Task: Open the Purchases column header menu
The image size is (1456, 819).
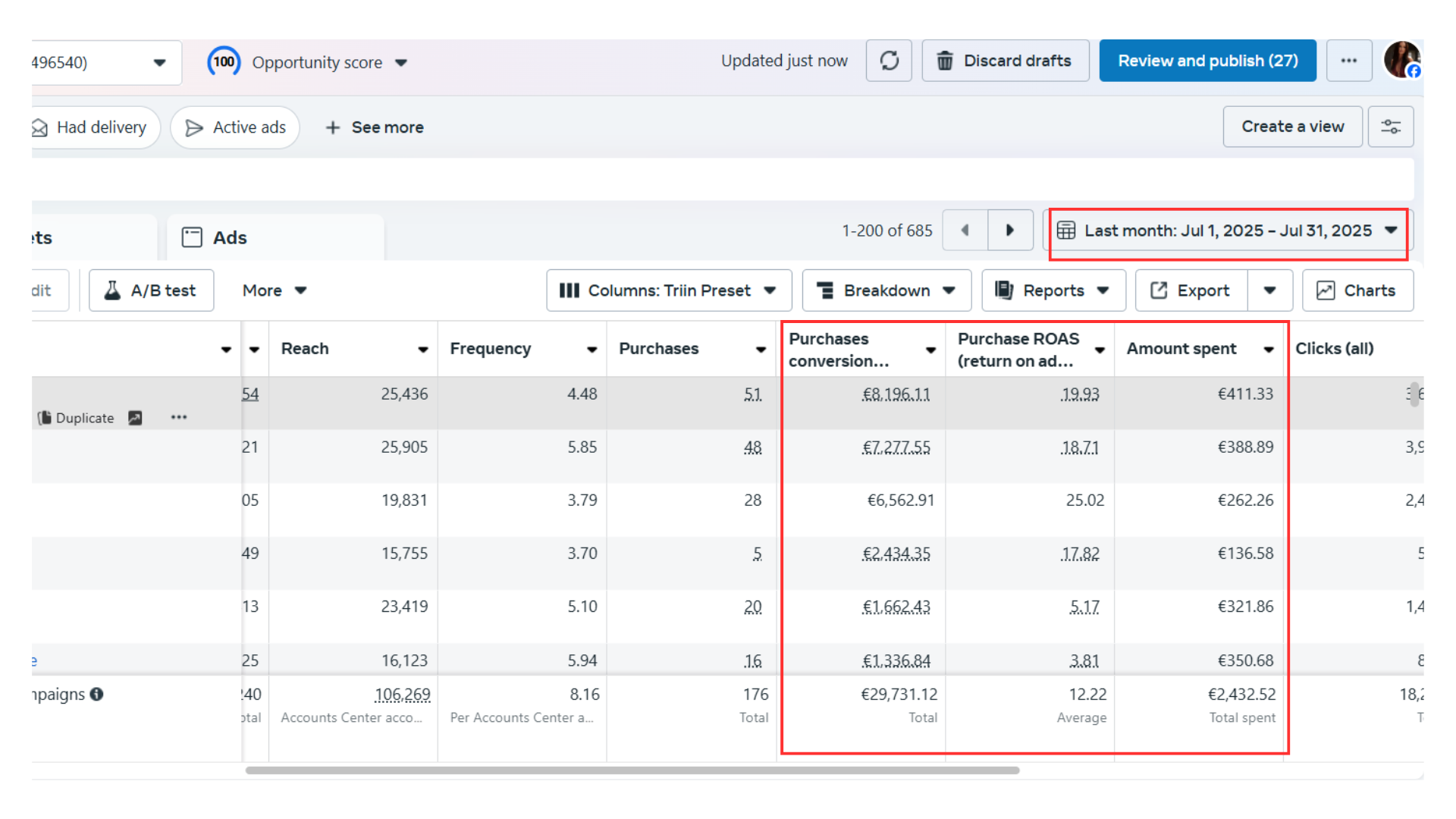Action: tap(761, 350)
